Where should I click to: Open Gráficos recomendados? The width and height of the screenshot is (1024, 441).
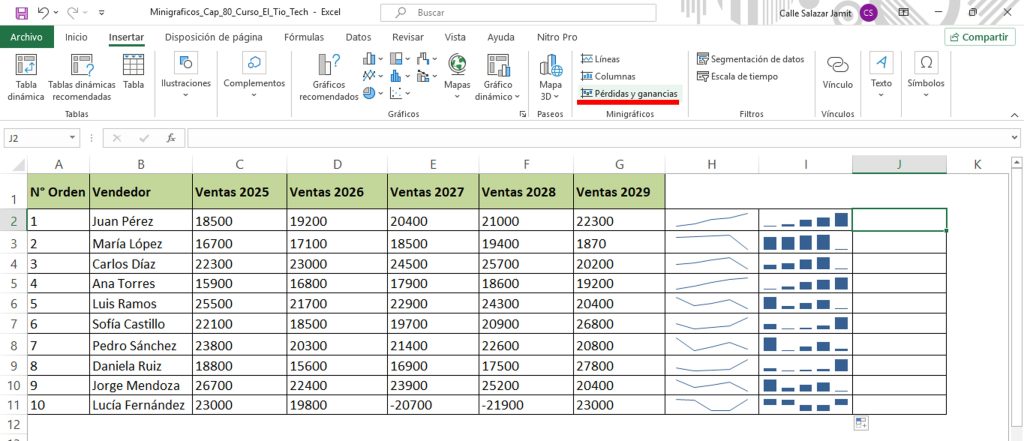pos(328,76)
